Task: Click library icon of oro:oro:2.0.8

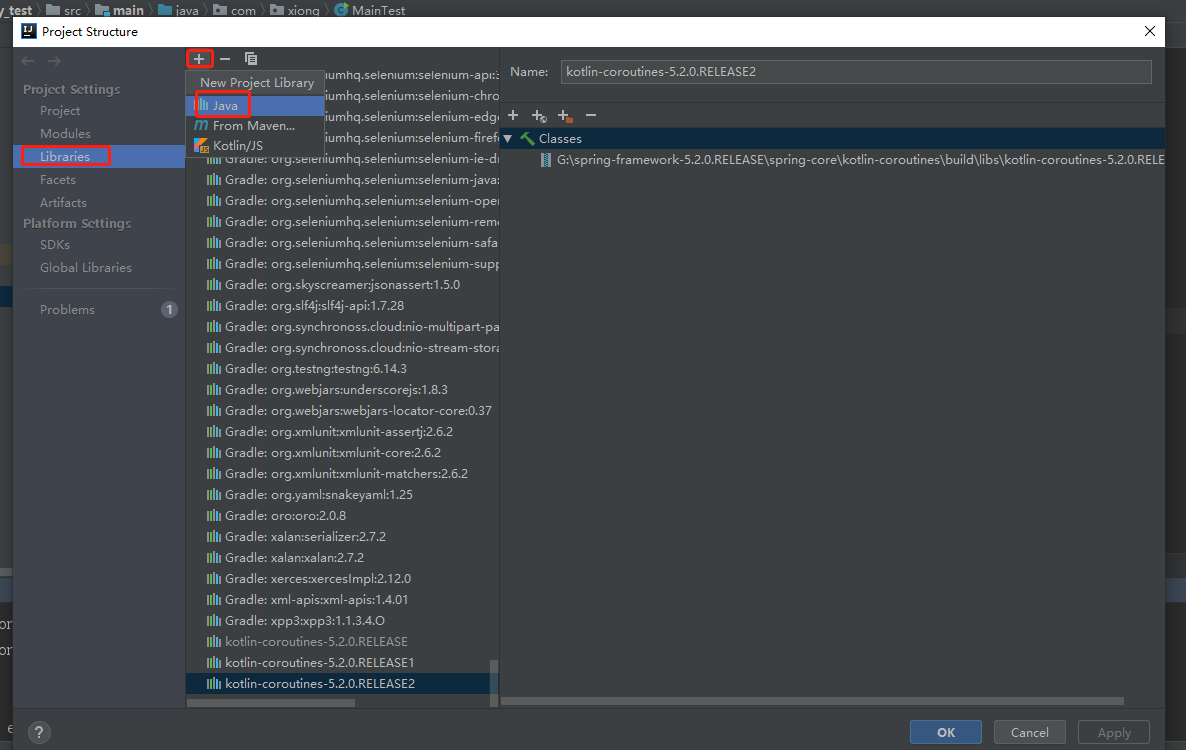Action: pos(214,516)
